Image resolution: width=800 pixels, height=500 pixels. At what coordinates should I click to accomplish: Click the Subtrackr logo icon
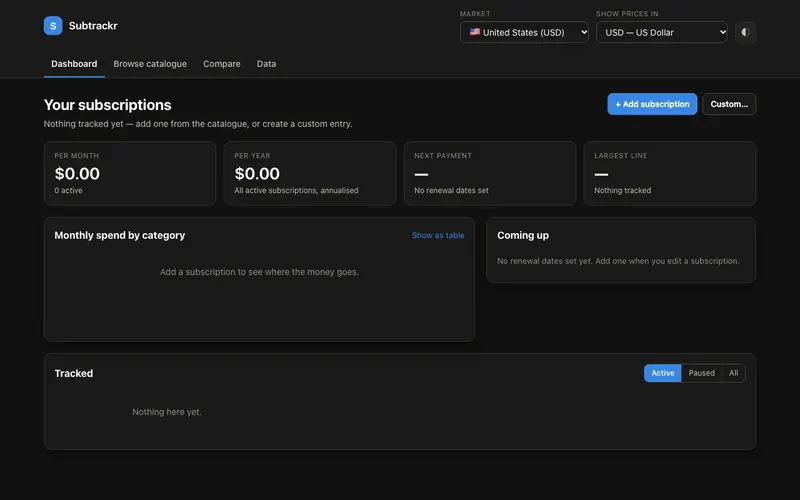point(53,26)
